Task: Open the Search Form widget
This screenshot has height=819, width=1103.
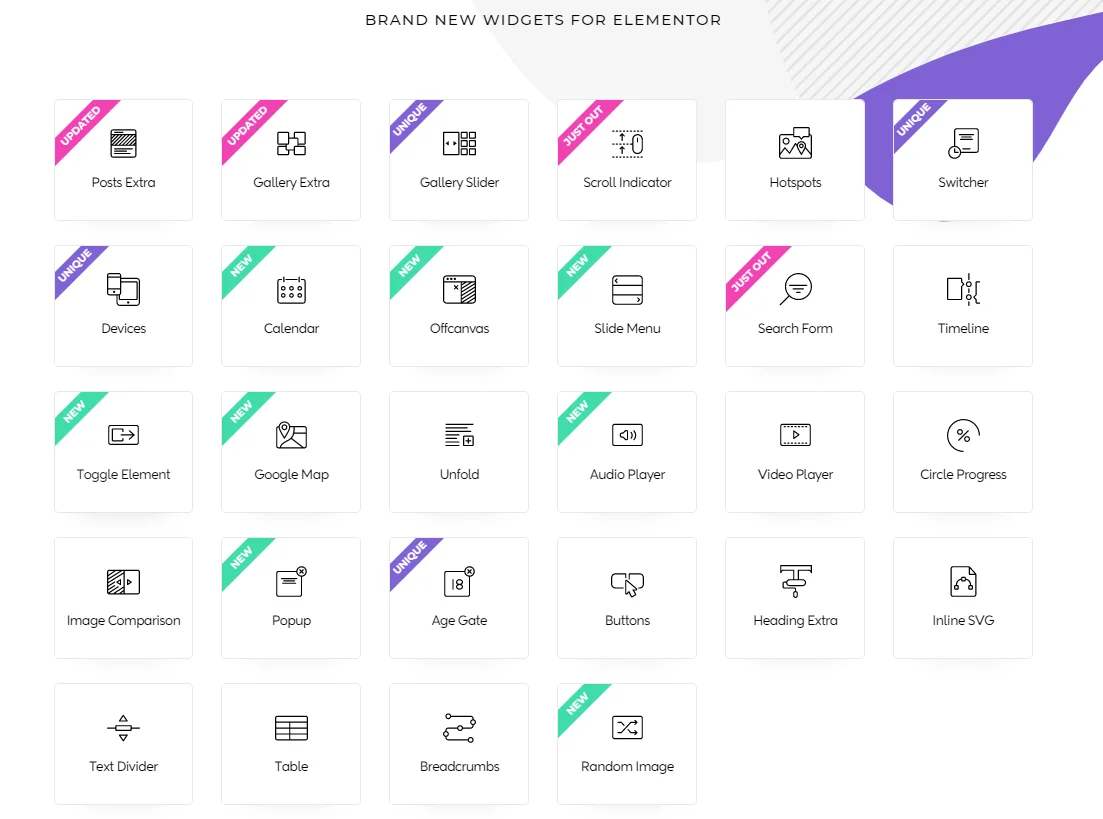Action: [x=795, y=288]
